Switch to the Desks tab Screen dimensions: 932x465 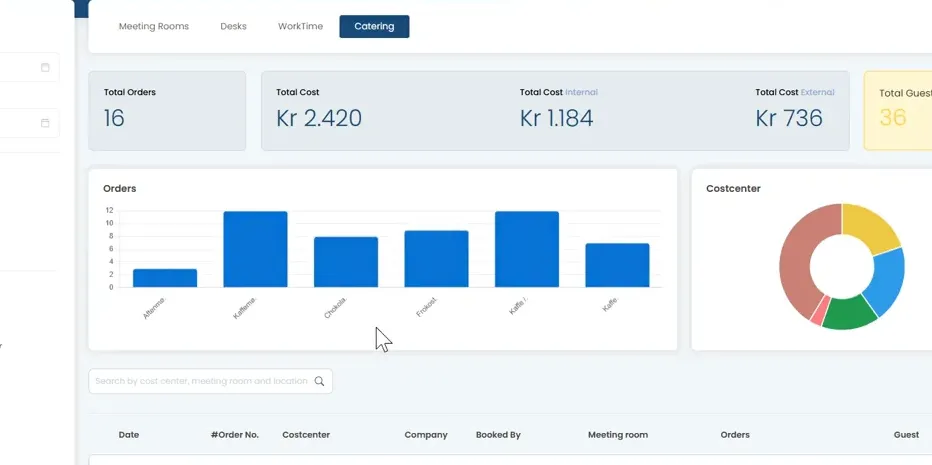pos(233,26)
